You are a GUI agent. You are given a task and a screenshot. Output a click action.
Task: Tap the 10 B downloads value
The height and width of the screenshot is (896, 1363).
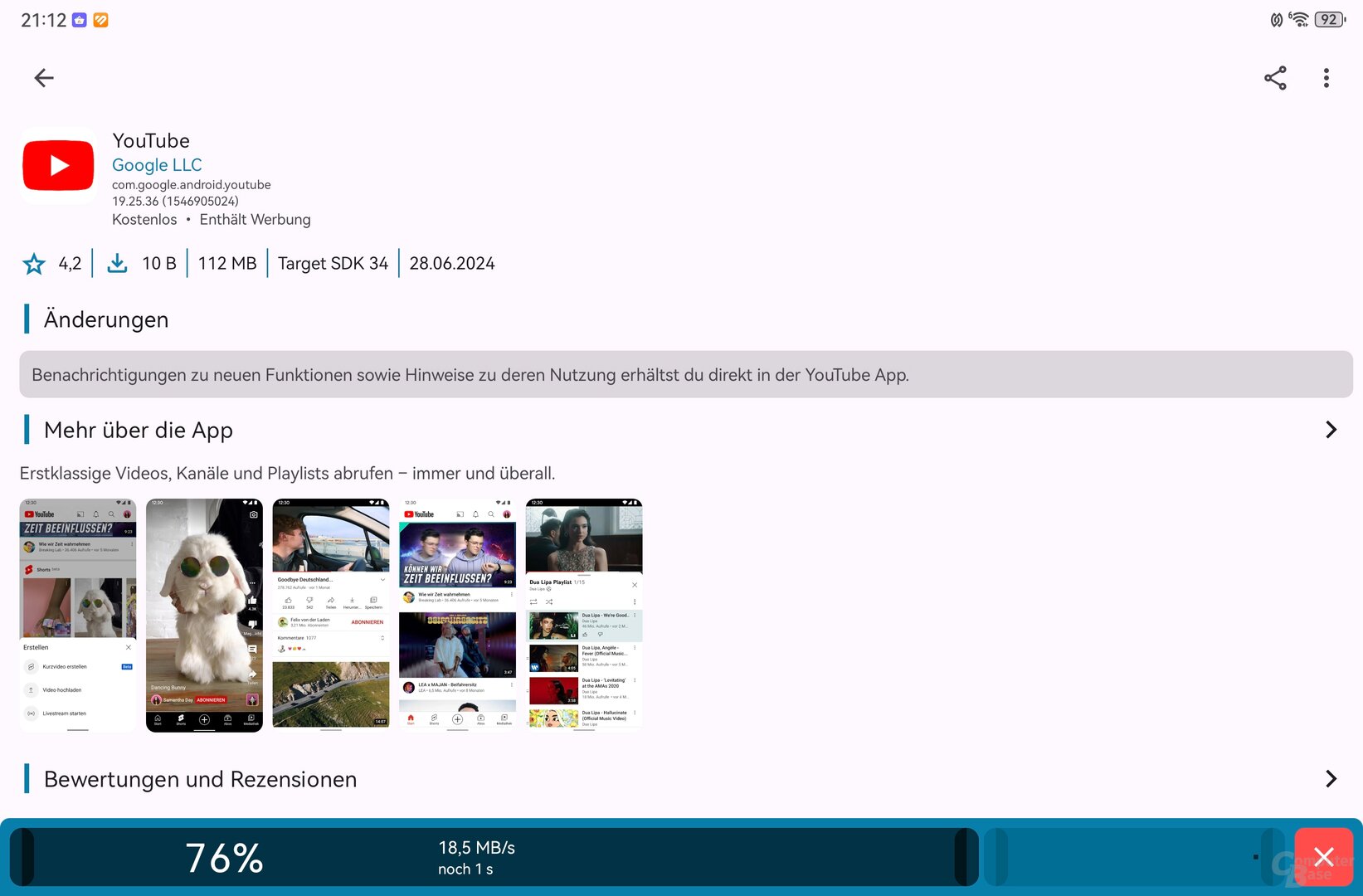tap(159, 264)
